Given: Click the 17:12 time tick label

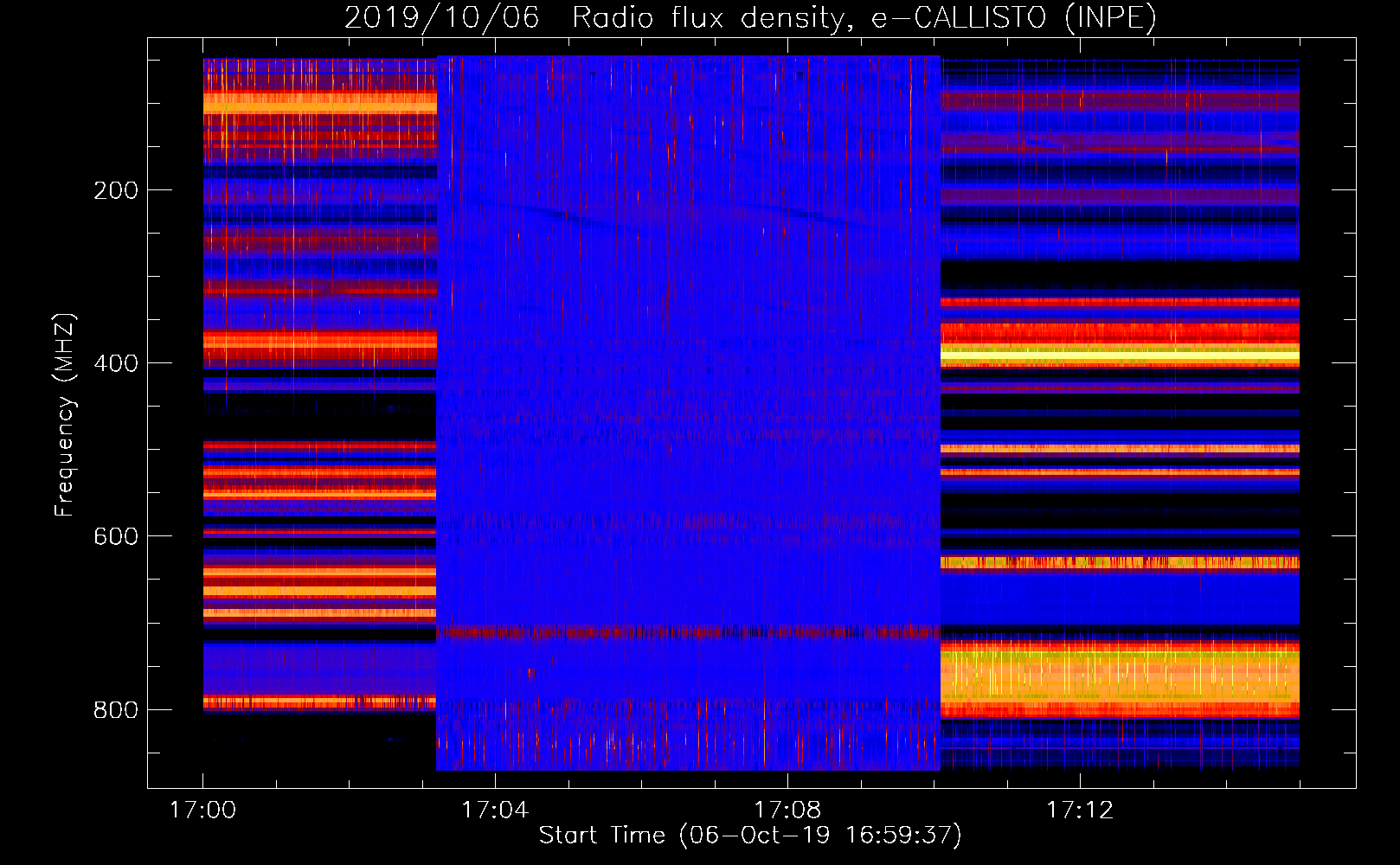Looking at the screenshot, I should click(x=1080, y=811).
